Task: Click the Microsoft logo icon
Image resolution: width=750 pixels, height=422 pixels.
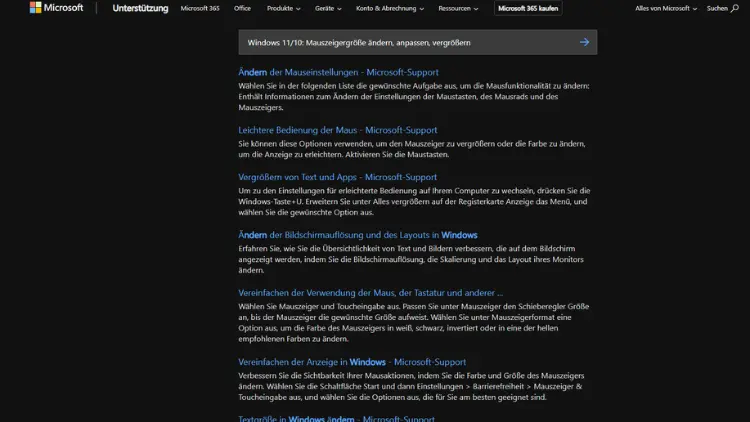Action: tap(35, 8)
